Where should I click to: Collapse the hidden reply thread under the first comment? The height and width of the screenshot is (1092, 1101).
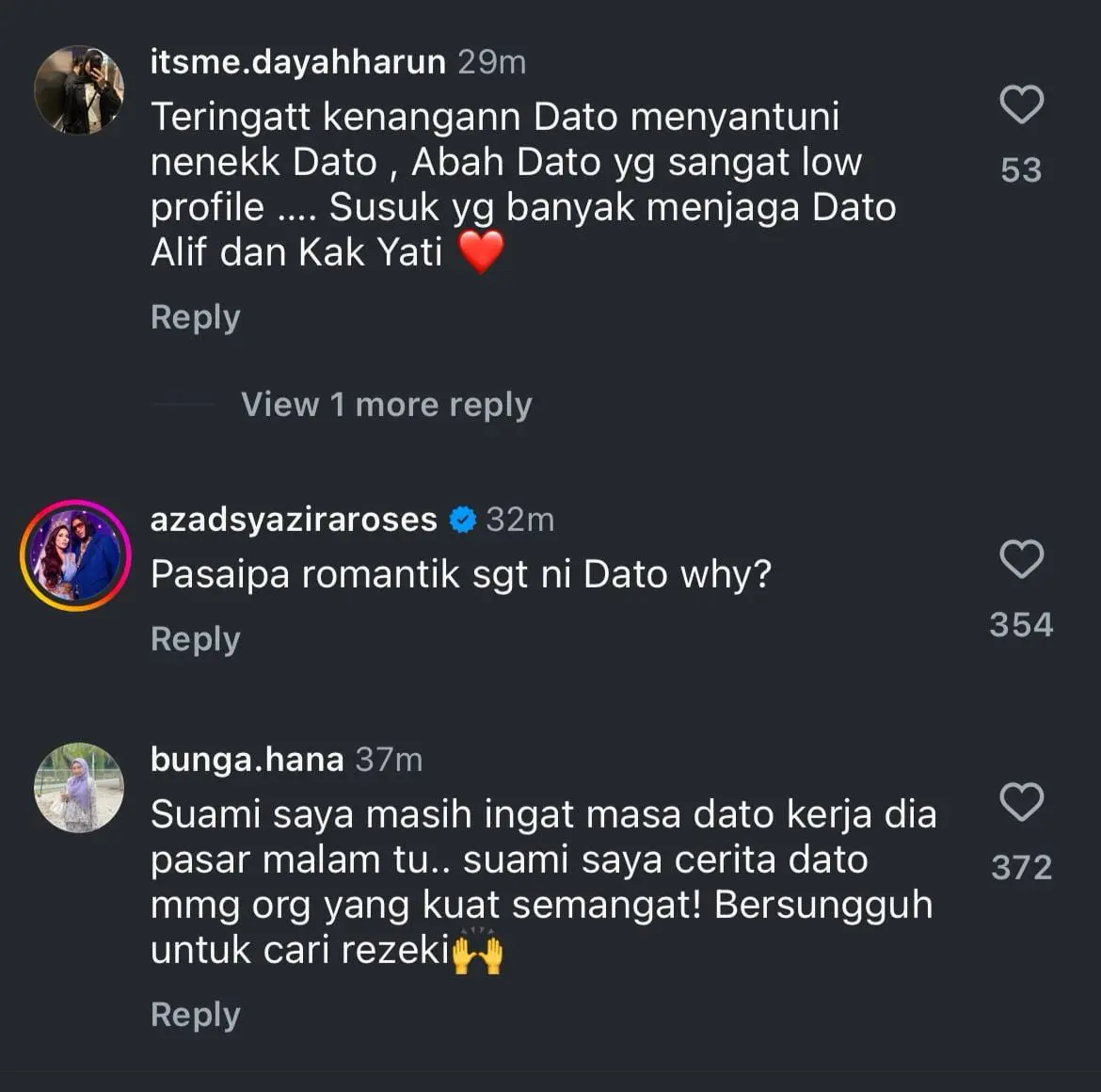pyautogui.click(x=386, y=404)
